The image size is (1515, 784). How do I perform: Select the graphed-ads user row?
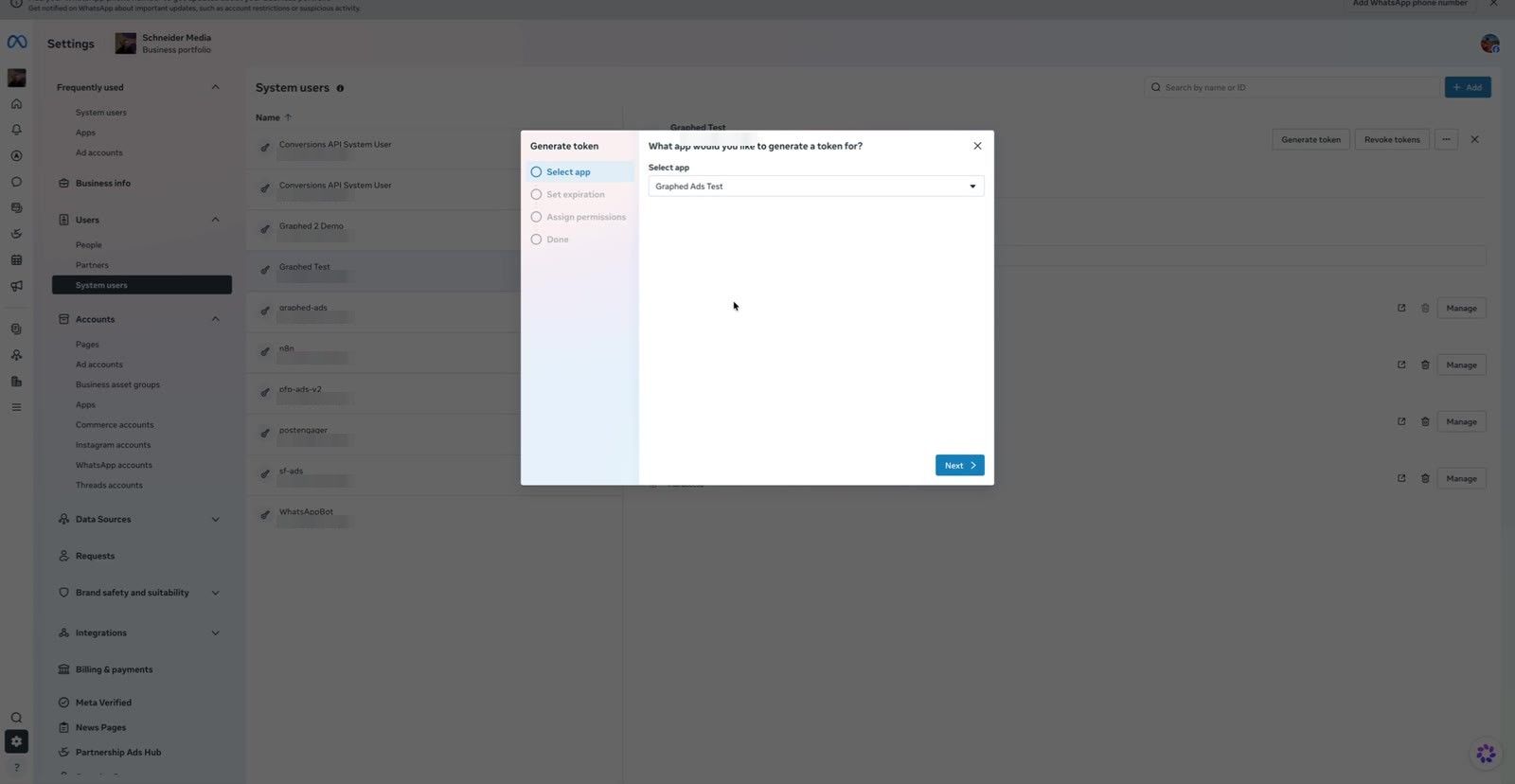[434, 312]
